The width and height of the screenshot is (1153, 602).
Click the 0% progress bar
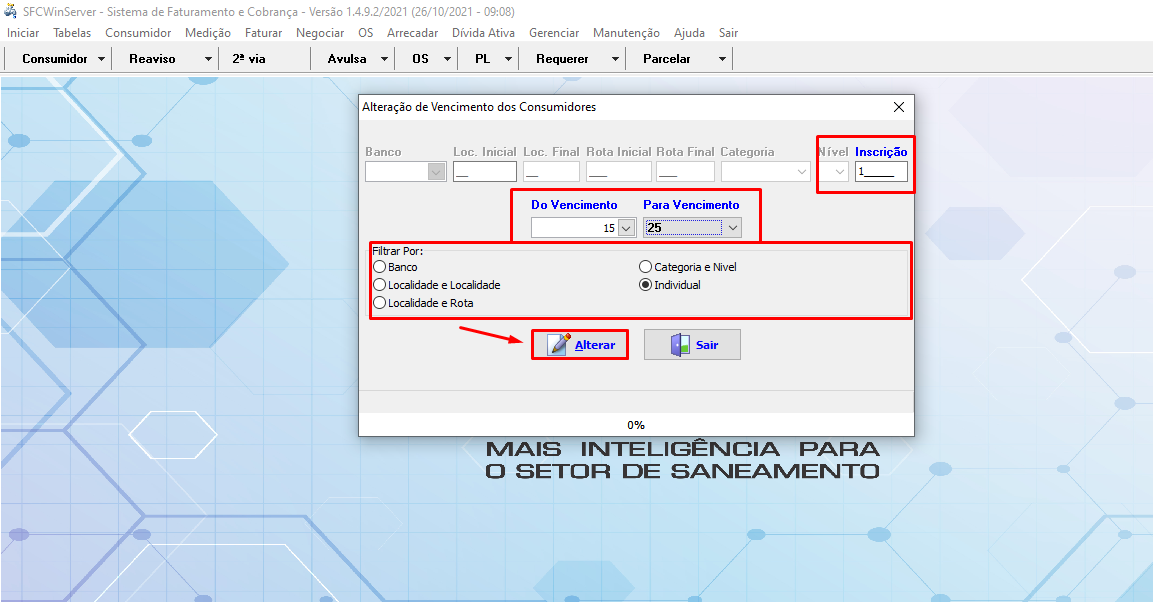(636, 425)
